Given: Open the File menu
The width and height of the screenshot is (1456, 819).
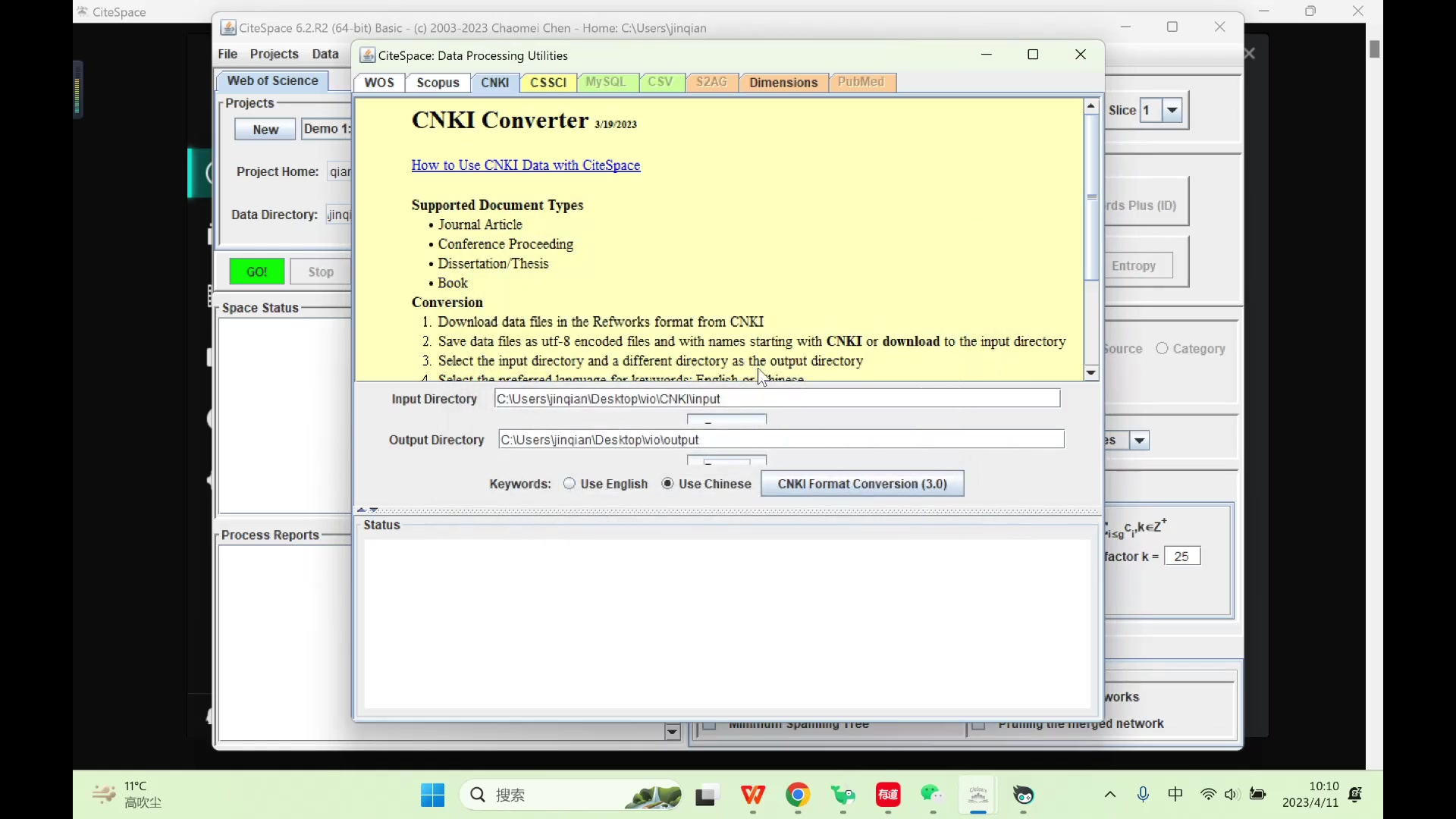Looking at the screenshot, I should (x=227, y=54).
